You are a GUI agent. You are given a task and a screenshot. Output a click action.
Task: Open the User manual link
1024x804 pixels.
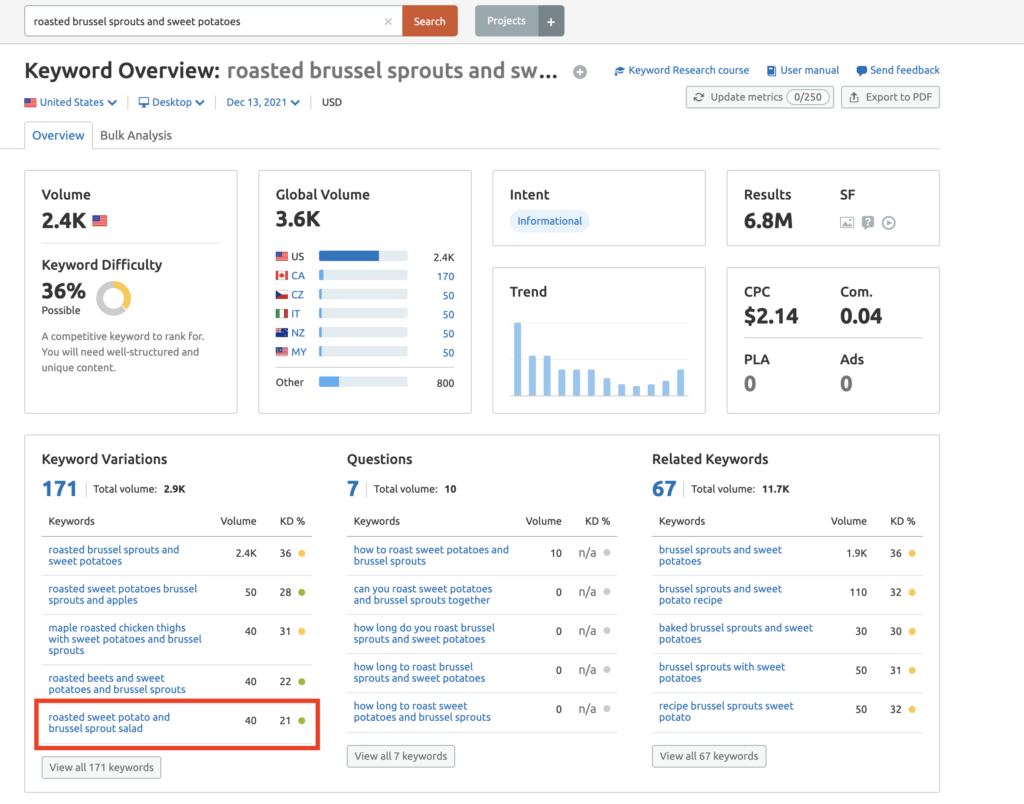tap(803, 70)
